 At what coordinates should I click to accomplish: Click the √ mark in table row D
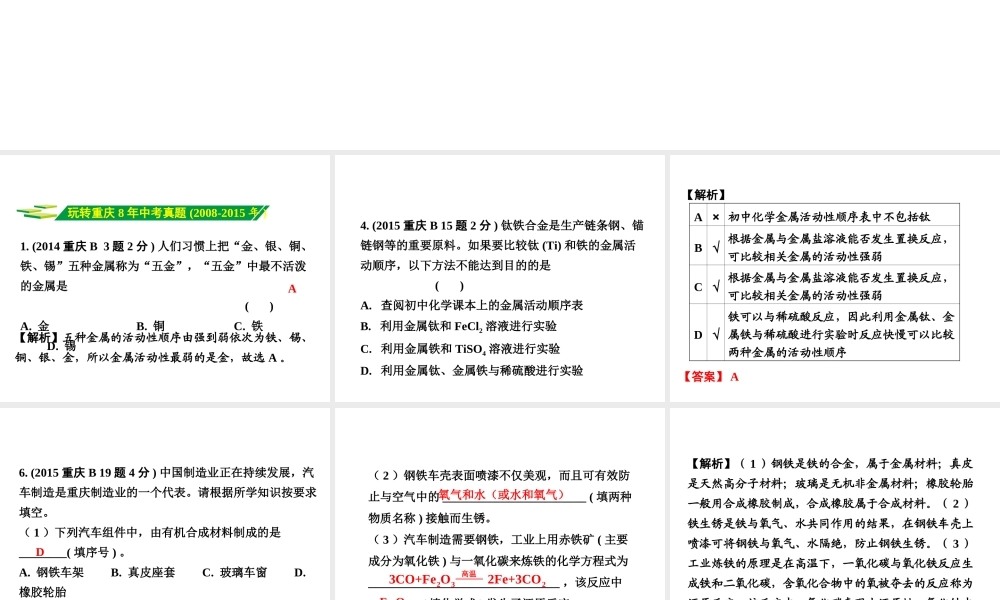point(716,334)
